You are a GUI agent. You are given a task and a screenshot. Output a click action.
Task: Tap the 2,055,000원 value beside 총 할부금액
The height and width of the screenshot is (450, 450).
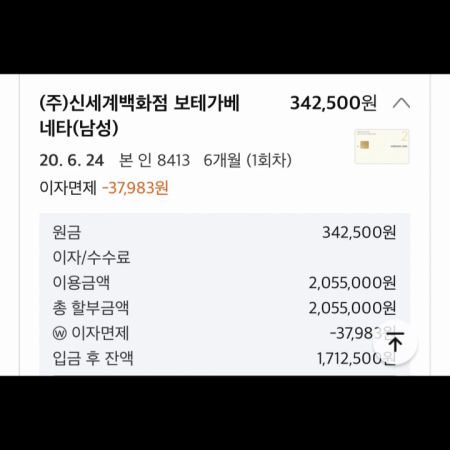point(352,308)
